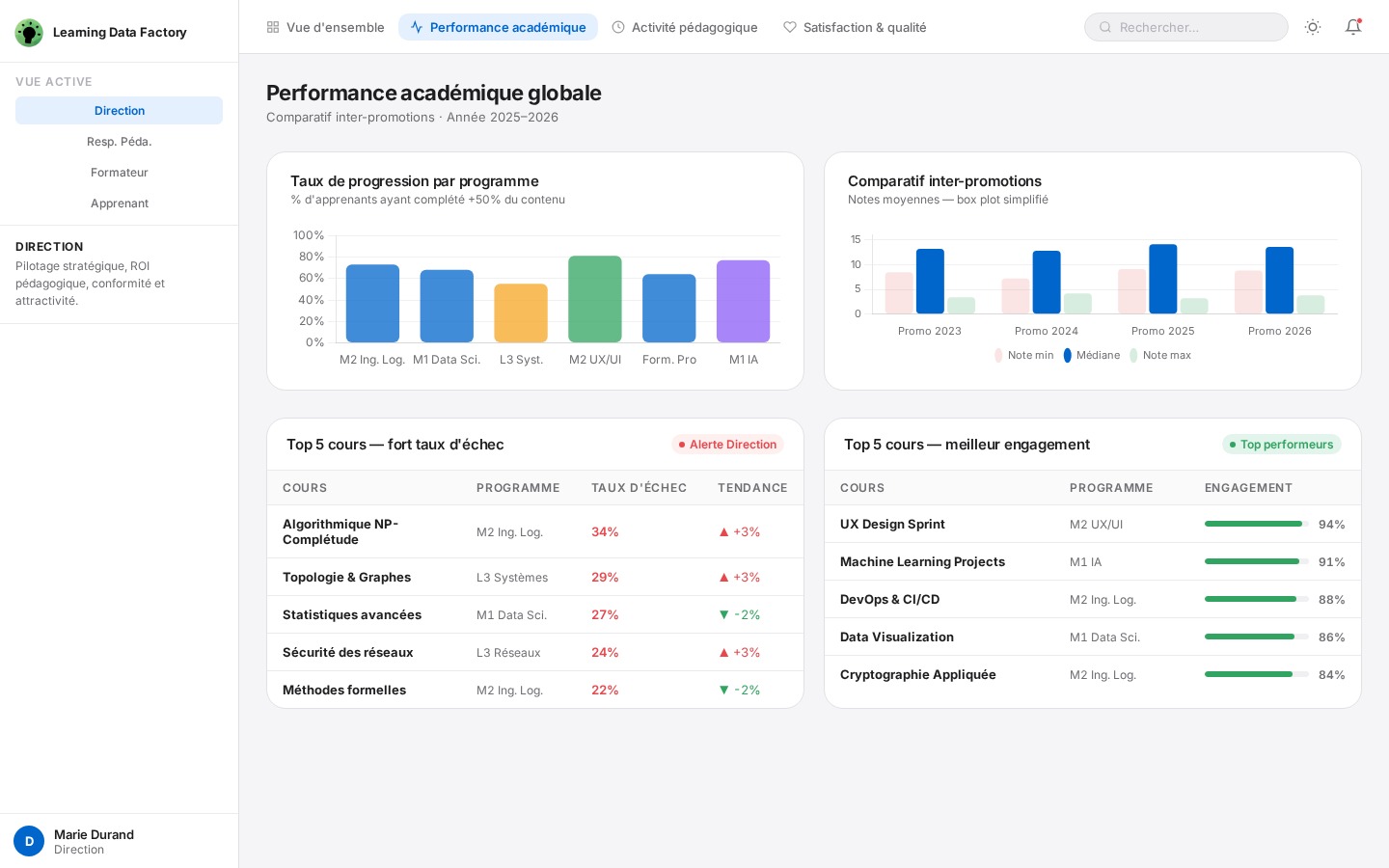Switch active view to Apprenant
1389x868 pixels.
click(x=119, y=203)
